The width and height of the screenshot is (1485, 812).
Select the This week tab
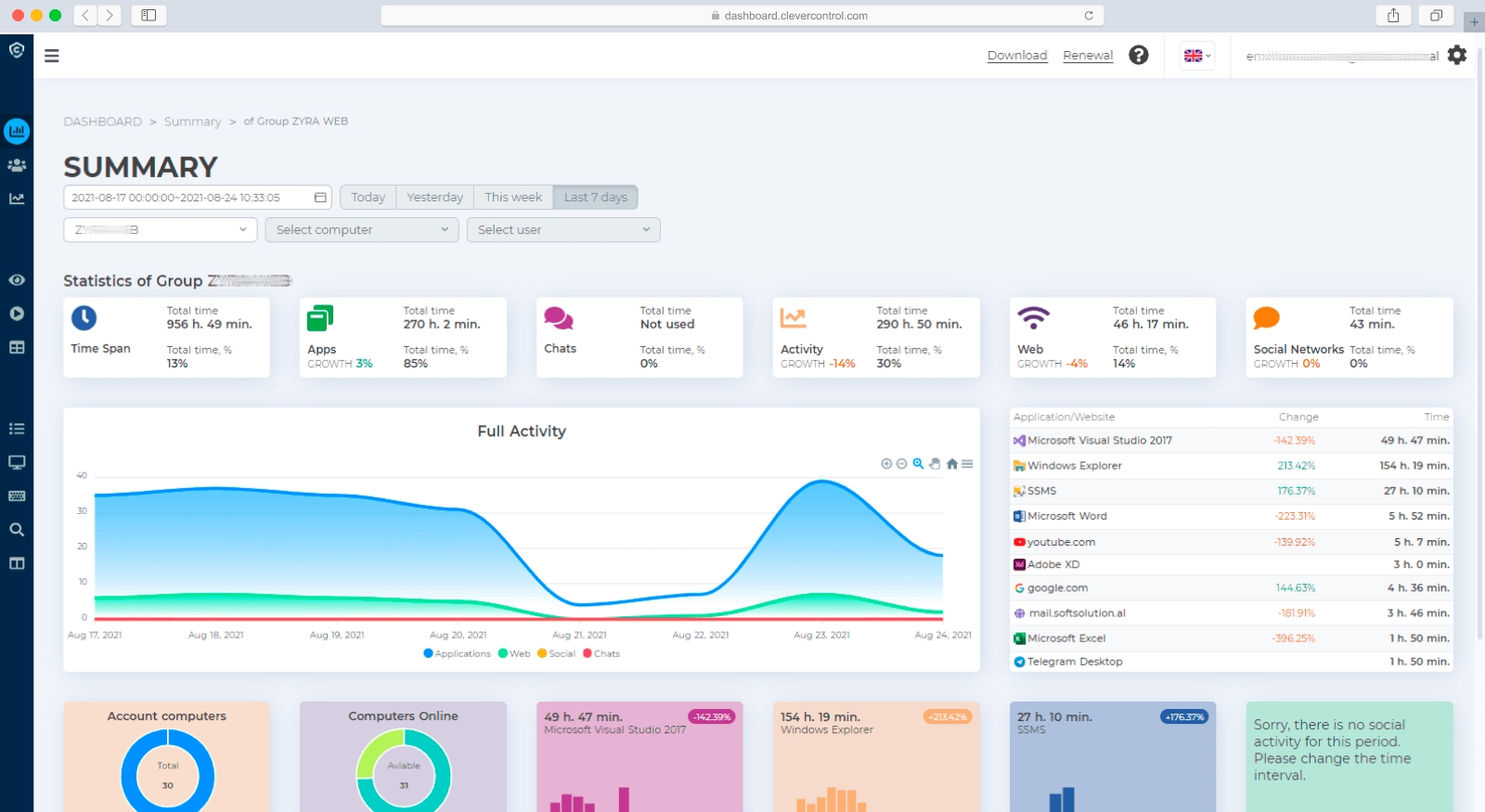[x=513, y=197]
